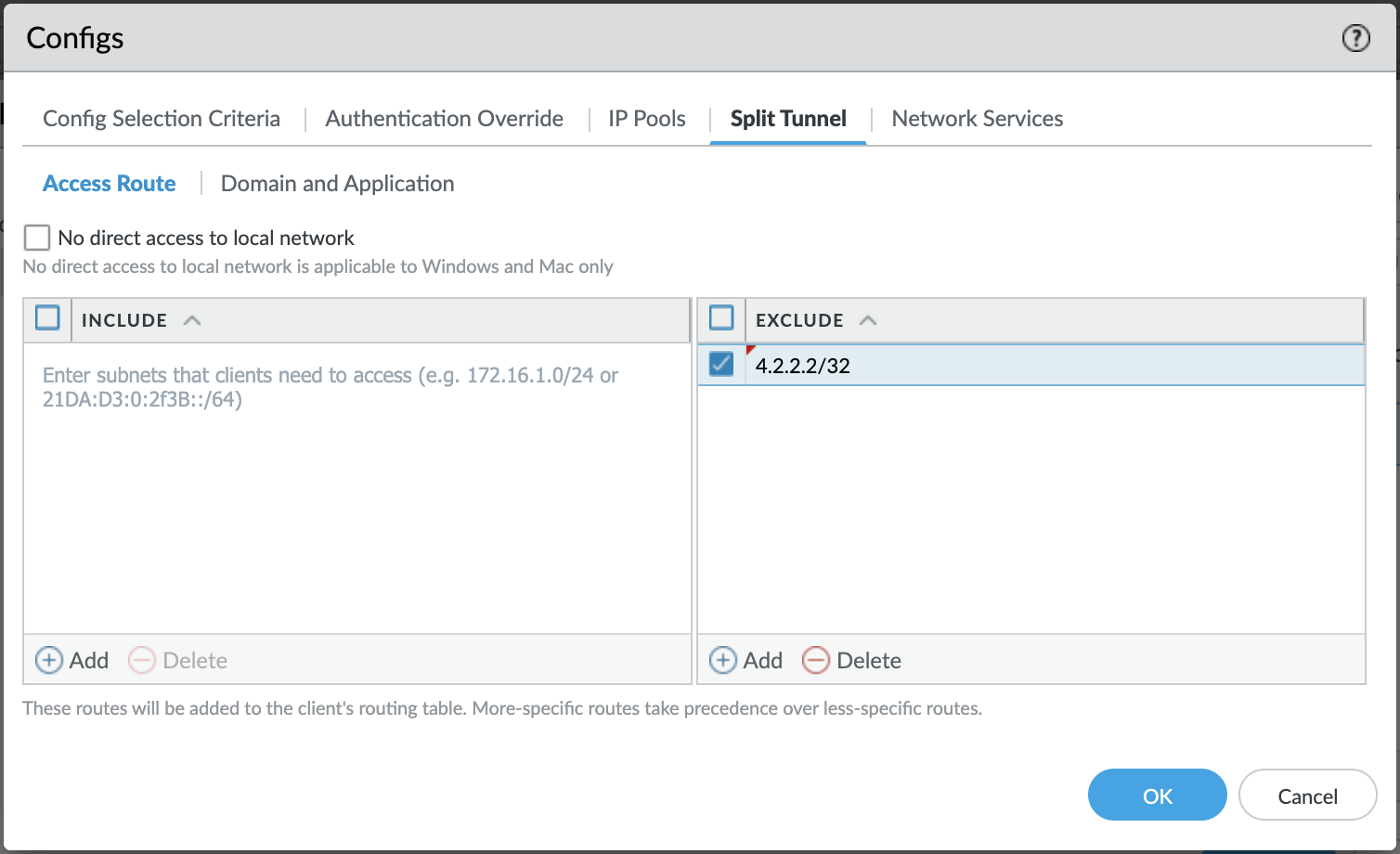Click the Delete icon under INCLUDE panel
The height and width of the screenshot is (854, 1400).
coord(141,660)
